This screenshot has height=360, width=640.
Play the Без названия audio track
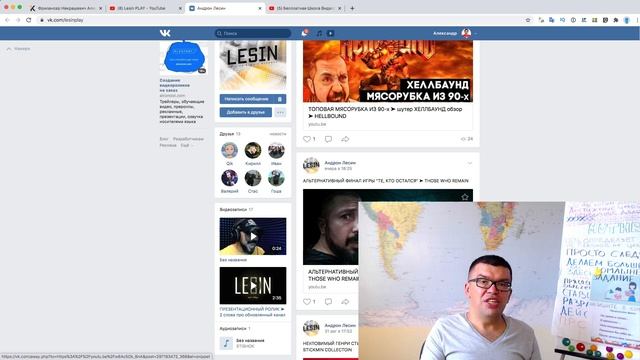(x=226, y=343)
